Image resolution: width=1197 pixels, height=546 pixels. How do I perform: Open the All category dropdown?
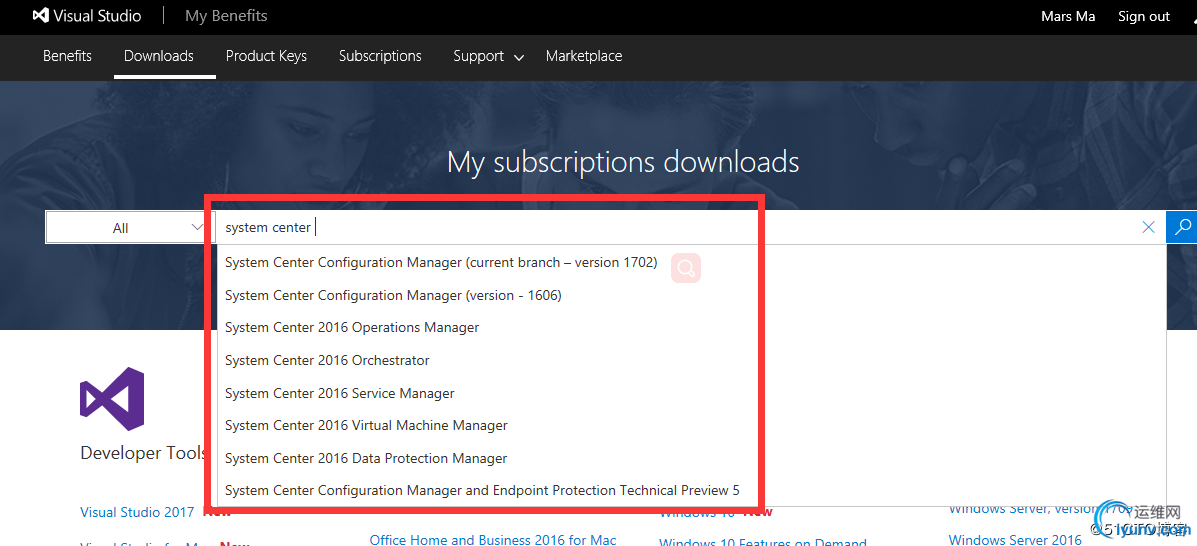pyautogui.click(x=125, y=228)
